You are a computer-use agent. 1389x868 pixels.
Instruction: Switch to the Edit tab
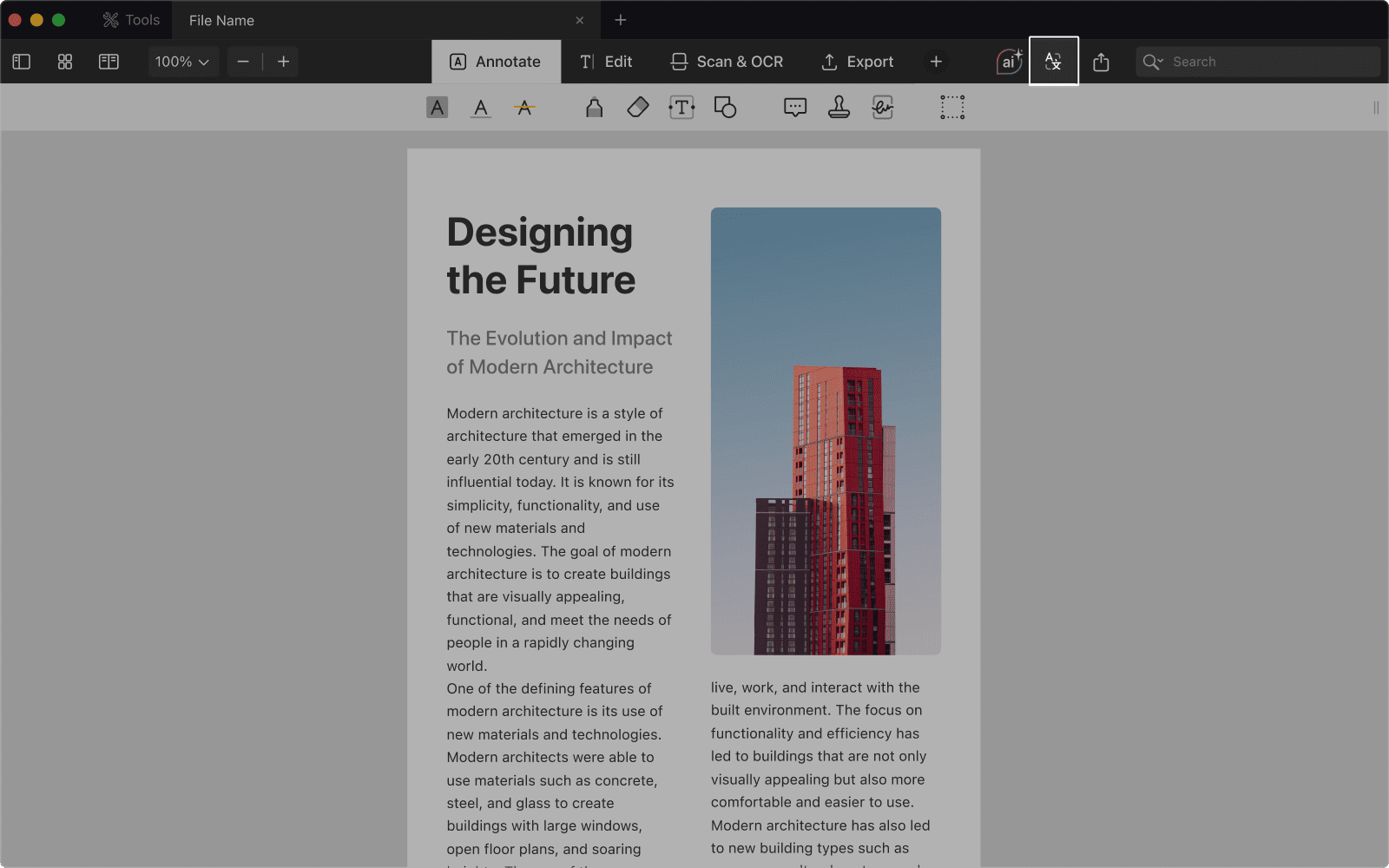click(x=606, y=62)
